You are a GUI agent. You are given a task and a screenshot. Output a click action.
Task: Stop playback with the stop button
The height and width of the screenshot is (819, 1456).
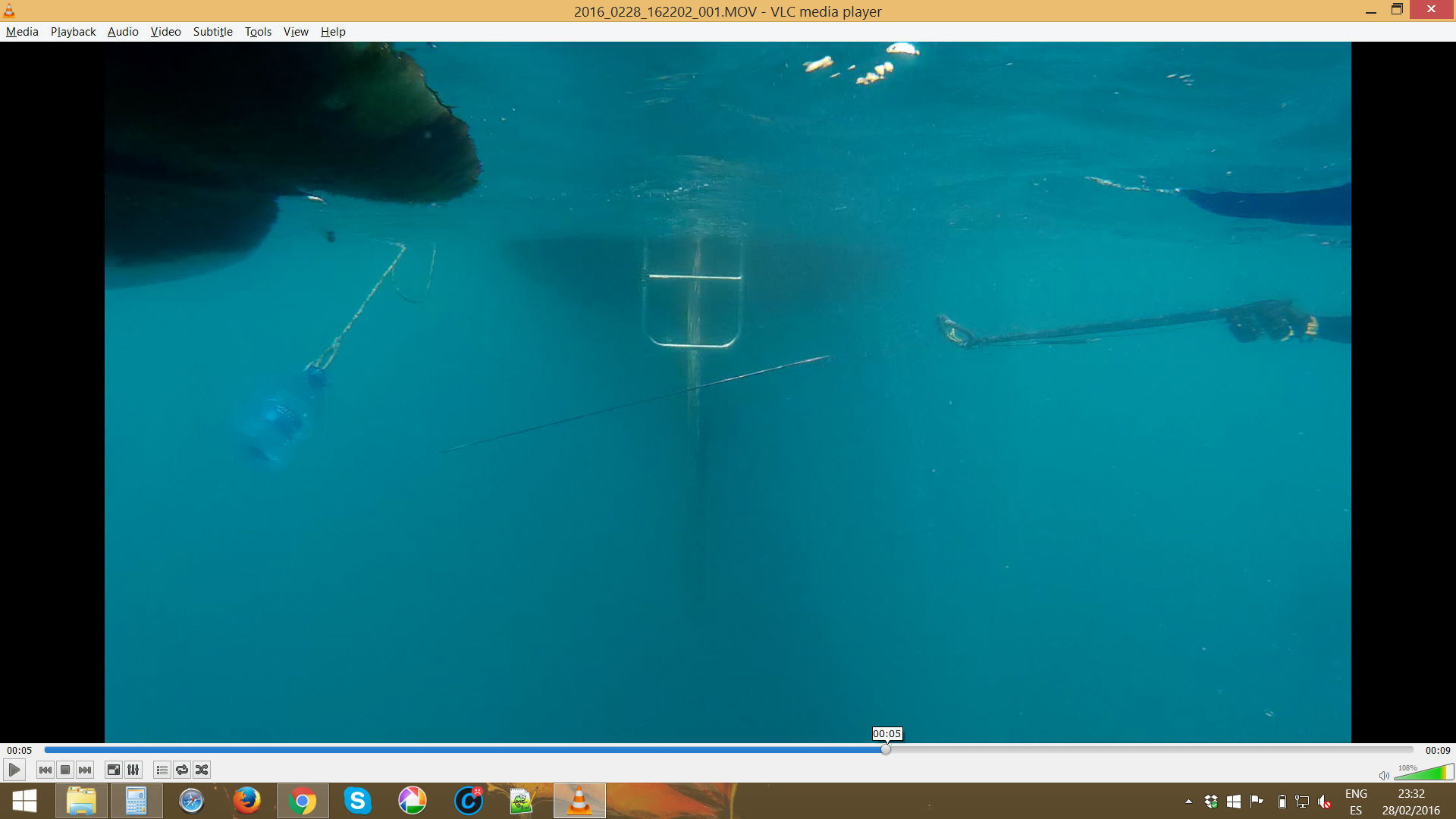coord(65,770)
